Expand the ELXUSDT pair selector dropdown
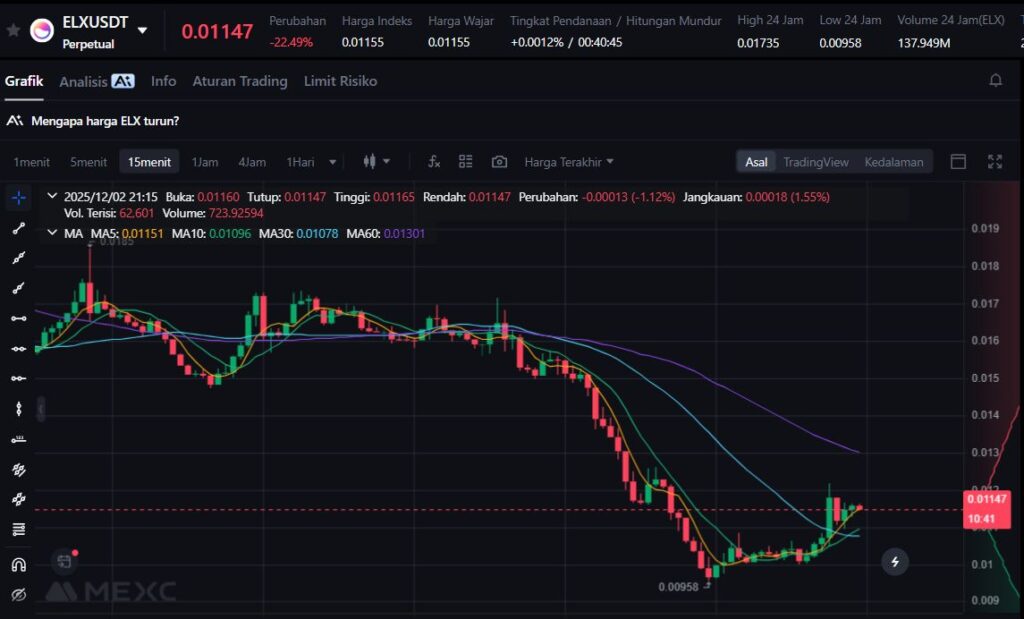 pos(142,30)
